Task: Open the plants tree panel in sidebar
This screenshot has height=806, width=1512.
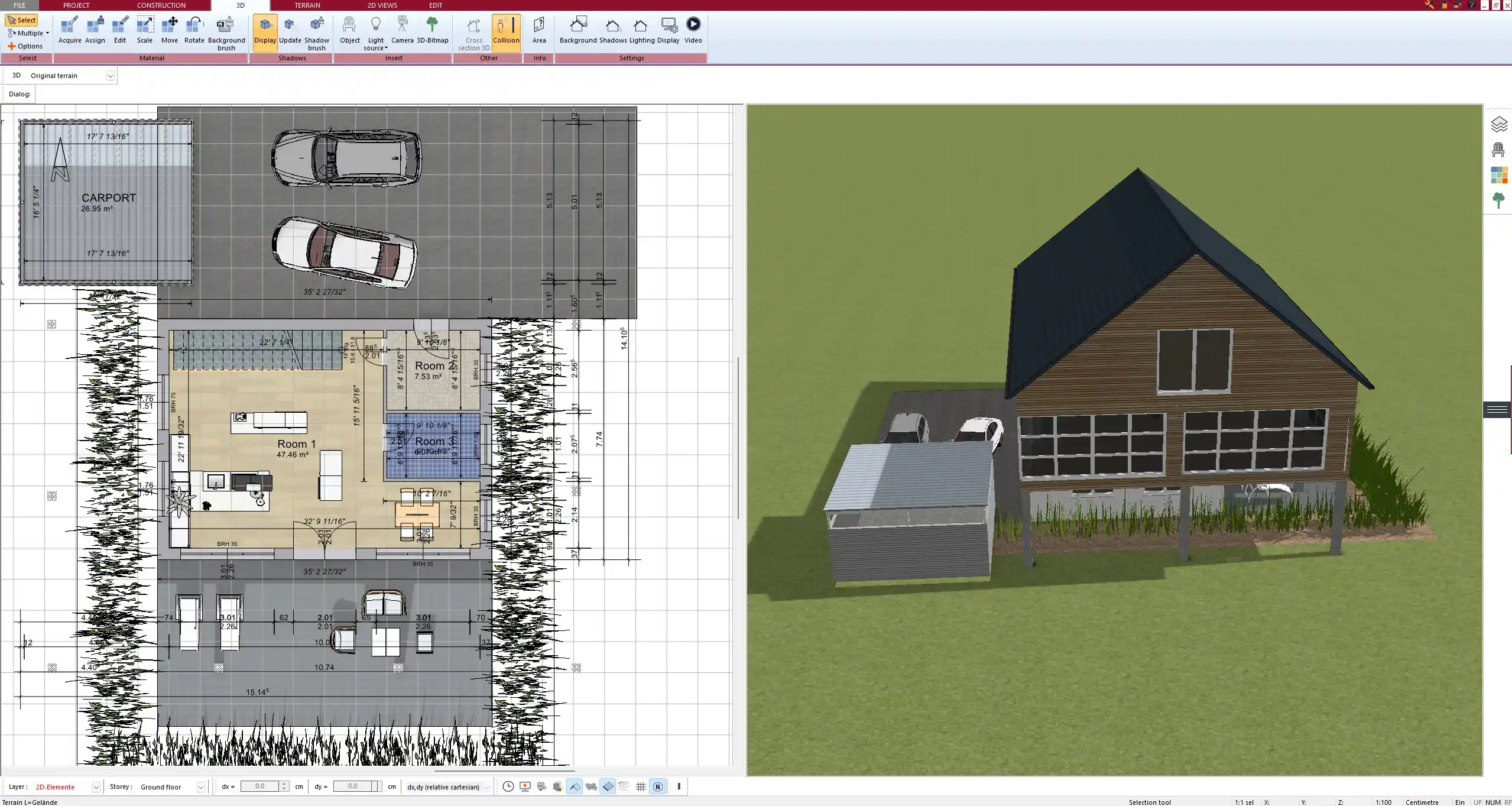Action: click(1498, 200)
